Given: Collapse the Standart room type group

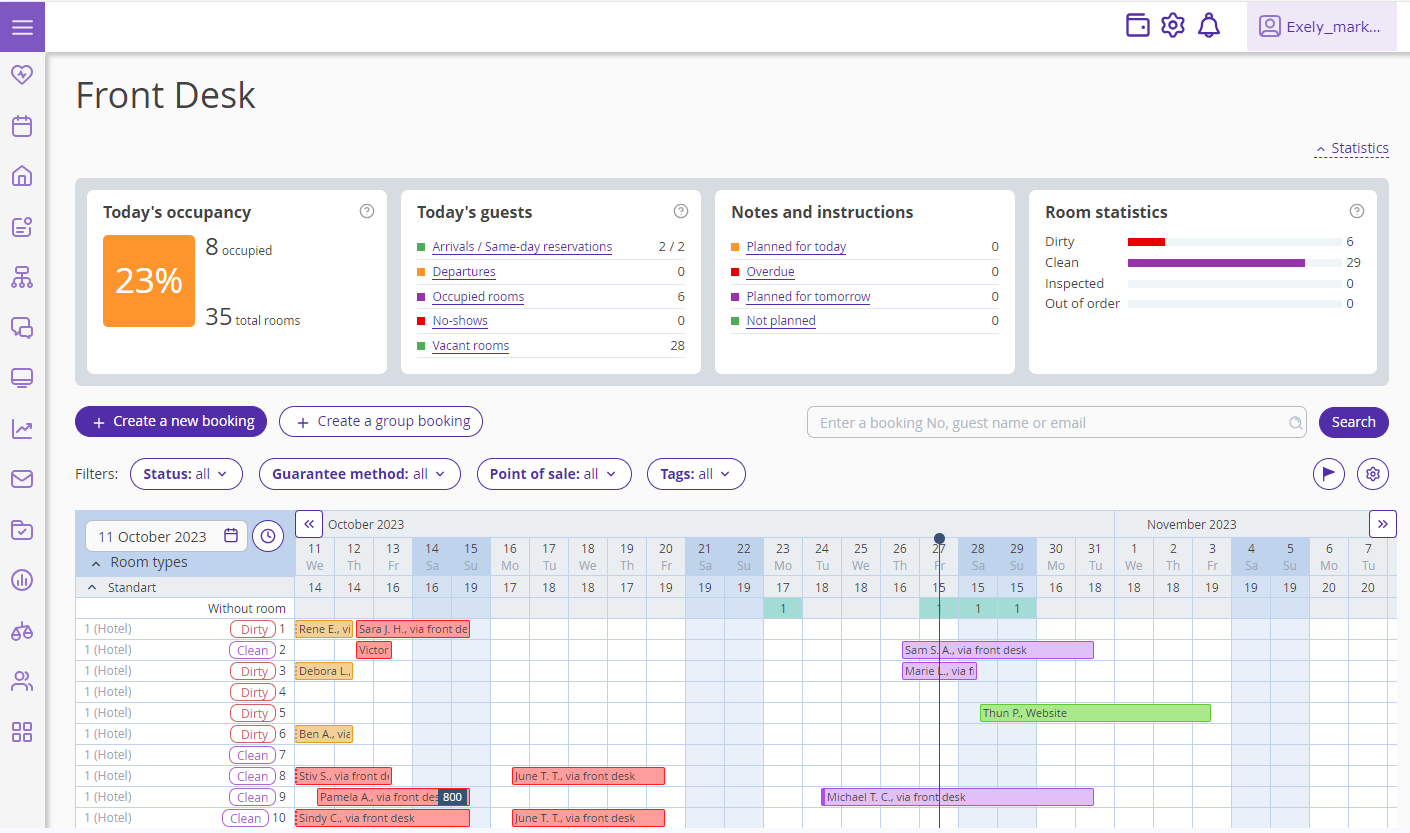Looking at the screenshot, I should pyautogui.click(x=123, y=587).
